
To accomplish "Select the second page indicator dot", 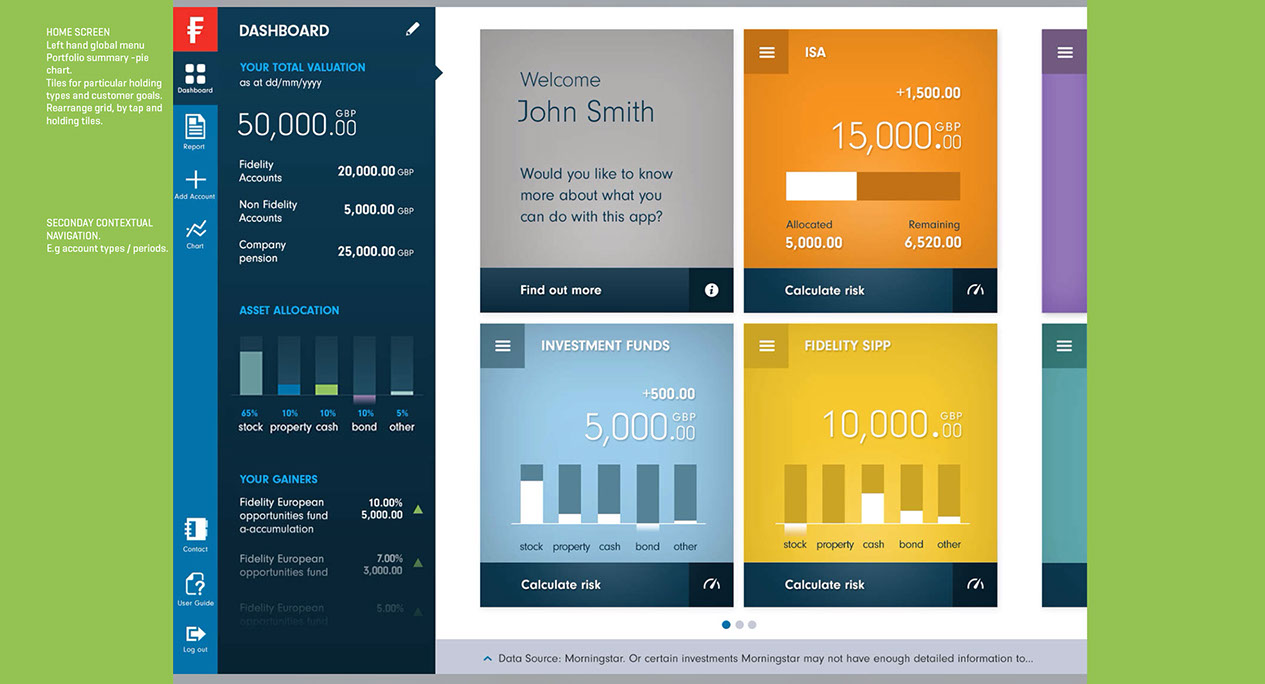I will [739, 625].
